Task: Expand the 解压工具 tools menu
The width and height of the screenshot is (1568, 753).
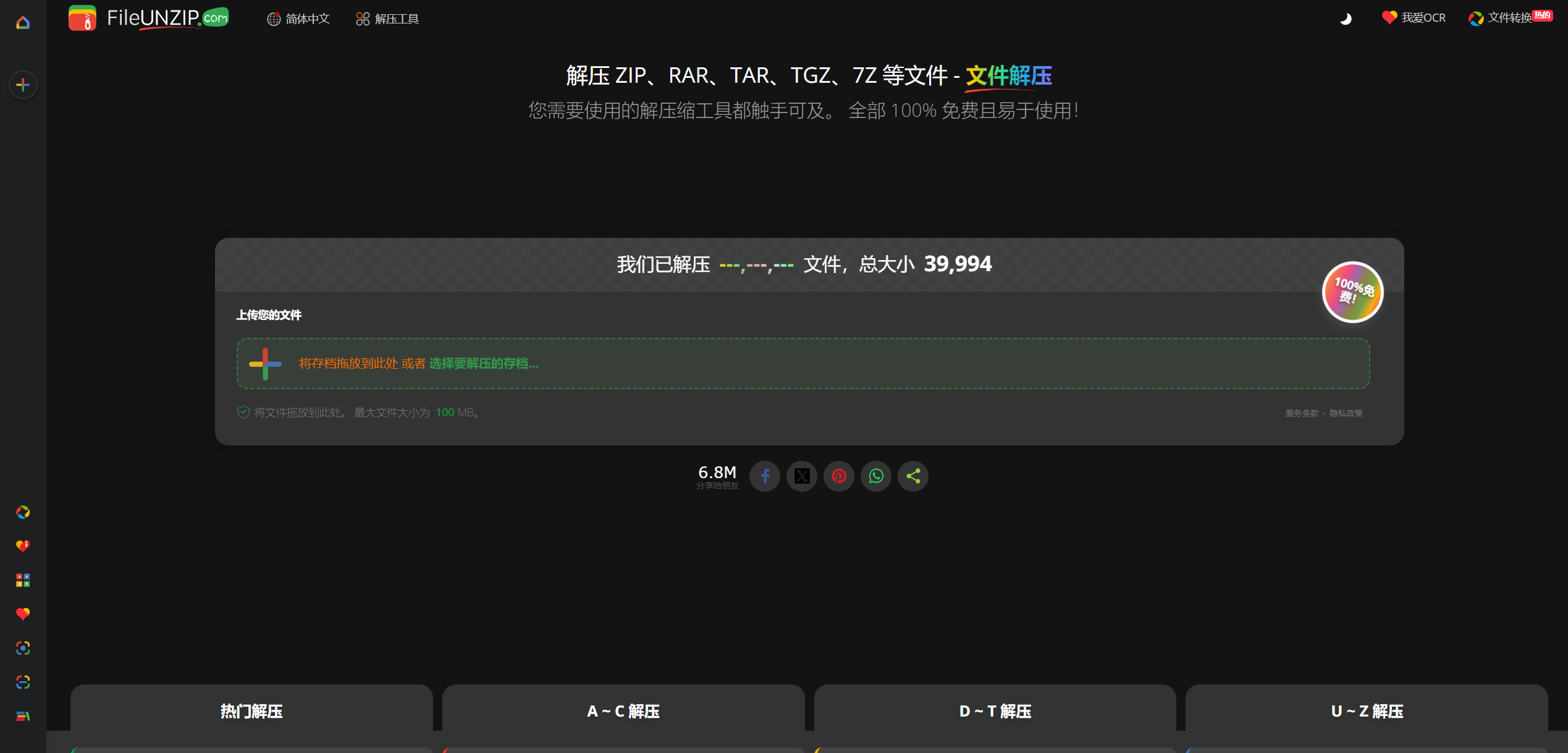Action: coord(386,19)
